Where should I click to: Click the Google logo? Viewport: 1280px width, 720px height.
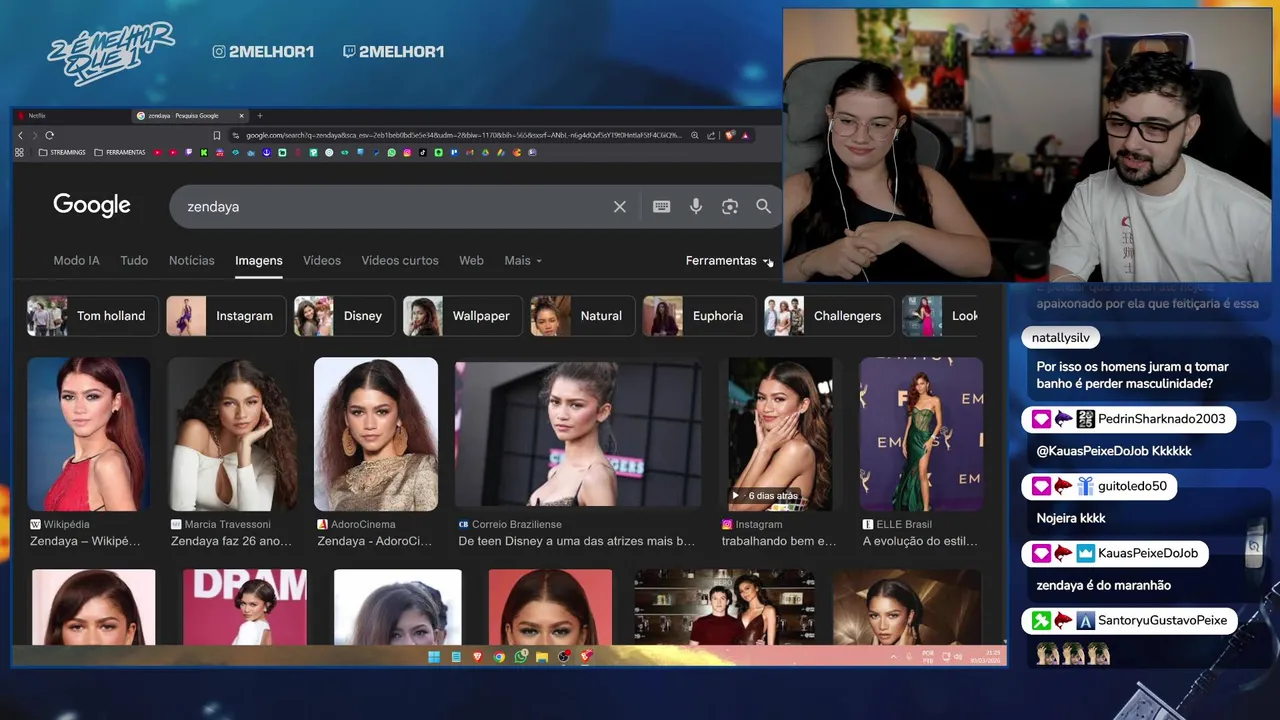(92, 205)
